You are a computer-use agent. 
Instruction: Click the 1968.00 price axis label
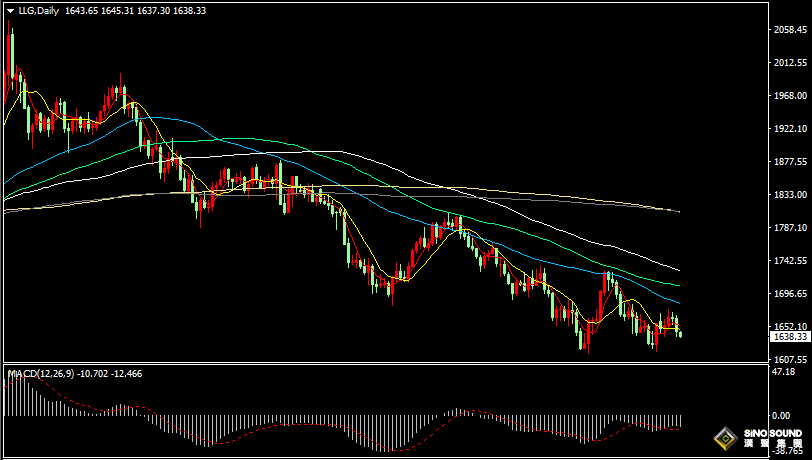click(789, 96)
